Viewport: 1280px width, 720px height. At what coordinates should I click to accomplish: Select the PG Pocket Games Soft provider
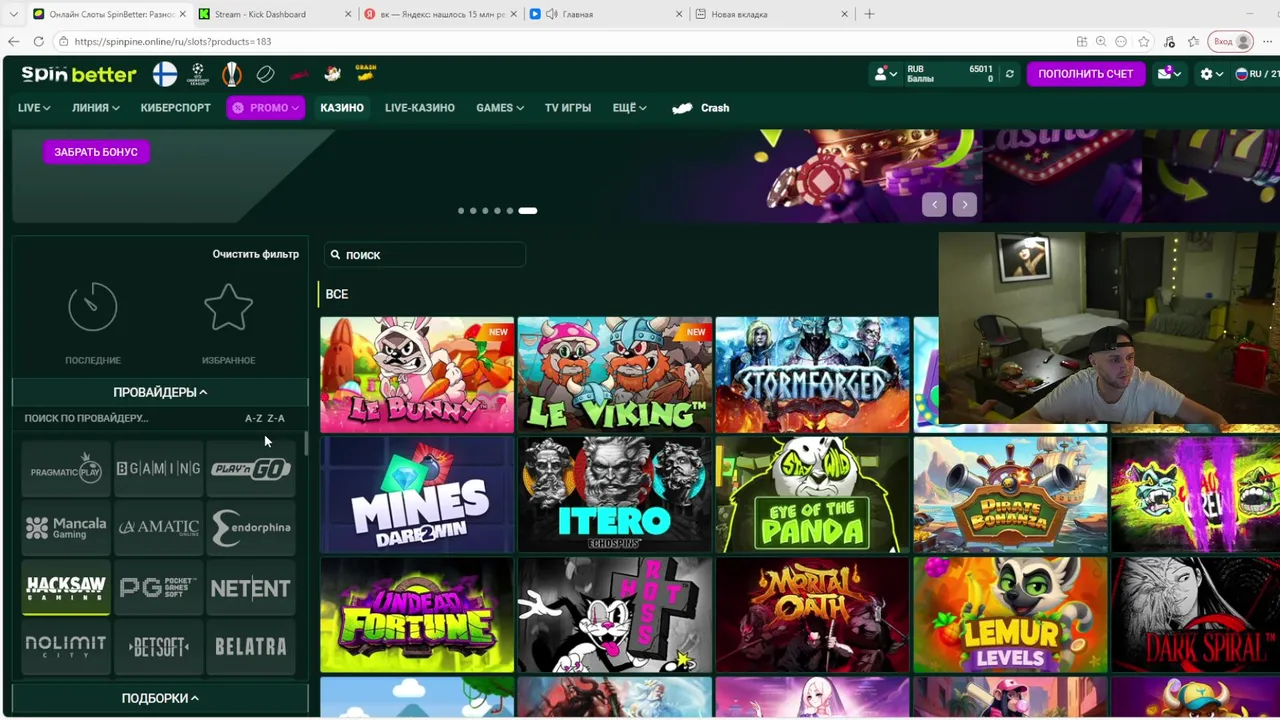[x=158, y=588]
